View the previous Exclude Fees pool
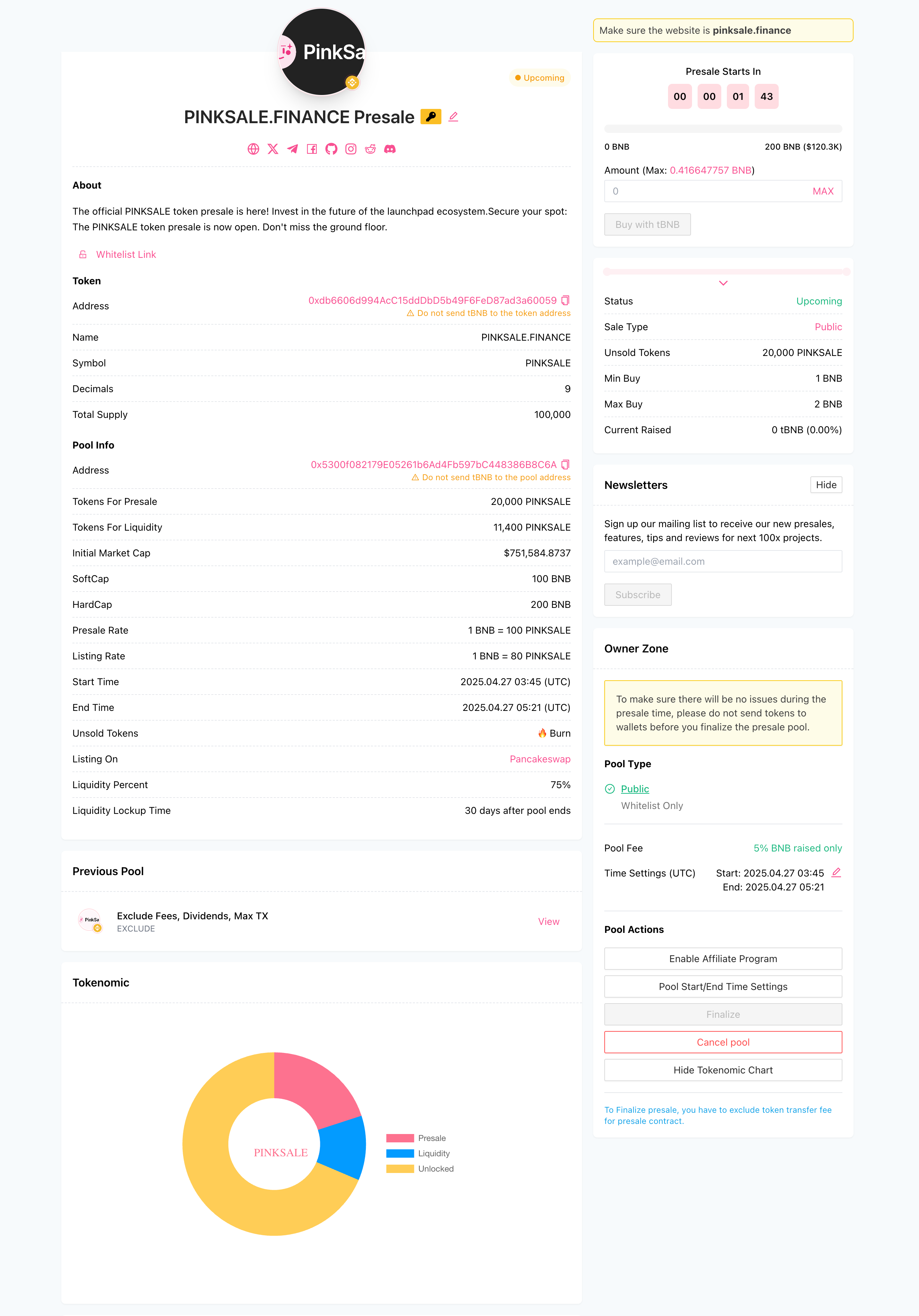The height and width of the screenshot is (1316, 919). [549, 921]
